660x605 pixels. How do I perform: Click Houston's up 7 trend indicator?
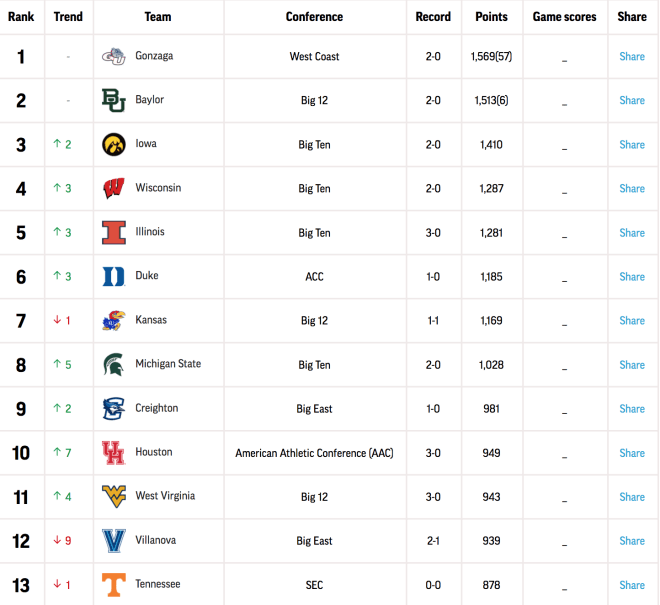tap(62, 453)
